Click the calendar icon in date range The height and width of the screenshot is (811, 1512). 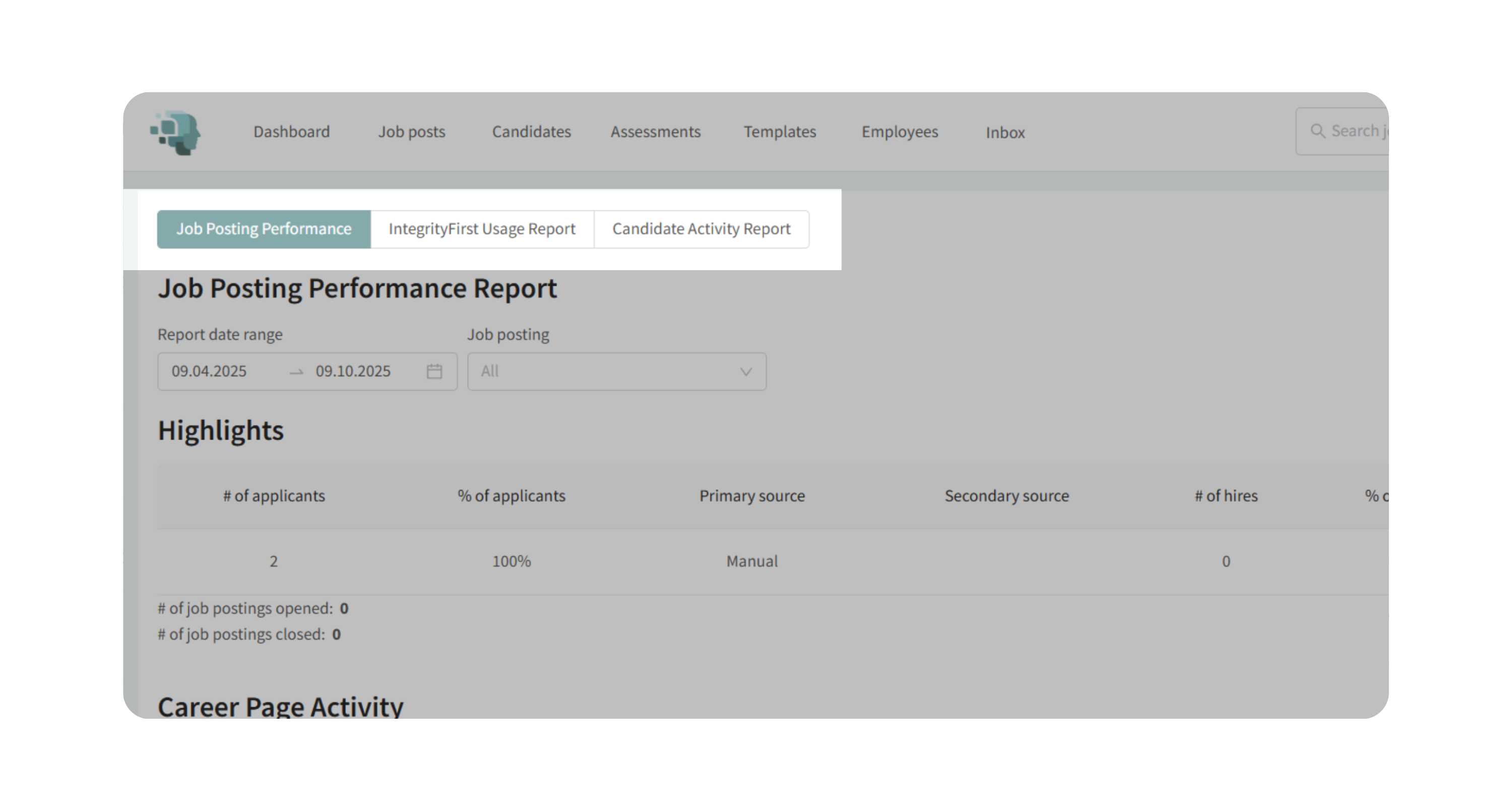(x=434, y=371)
